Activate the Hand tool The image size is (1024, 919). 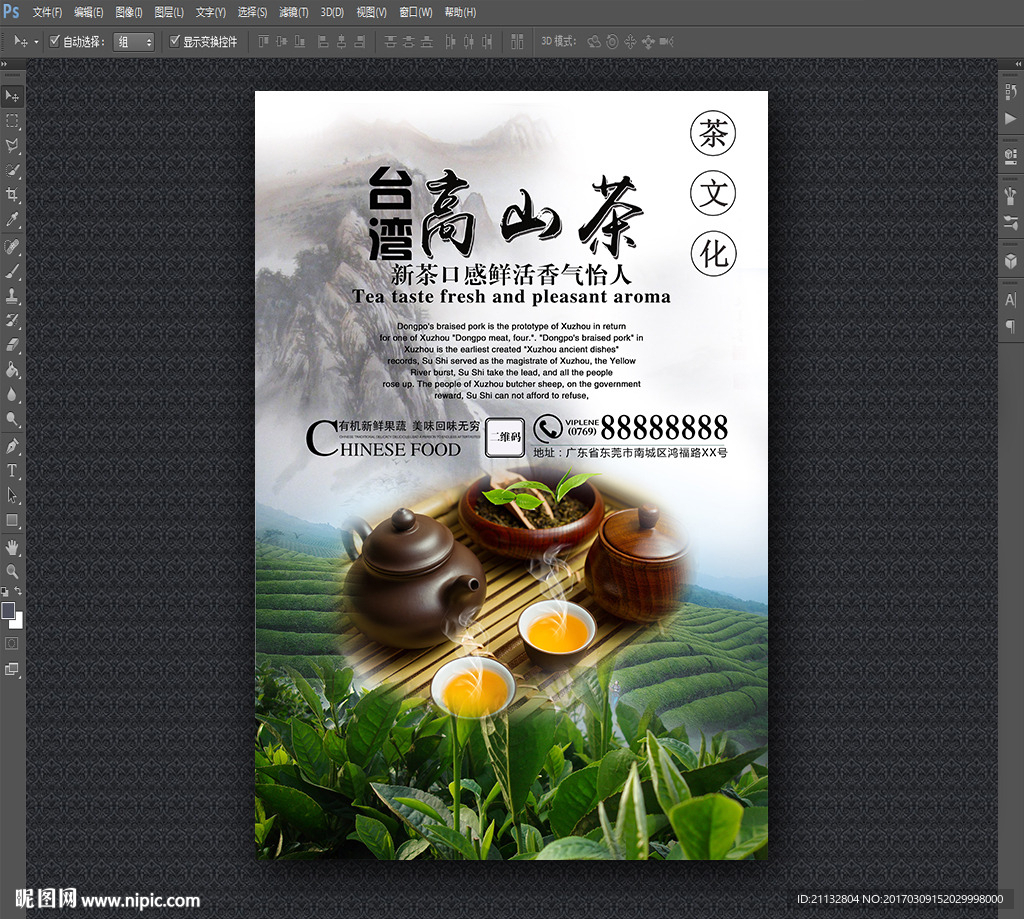(12, 546)
